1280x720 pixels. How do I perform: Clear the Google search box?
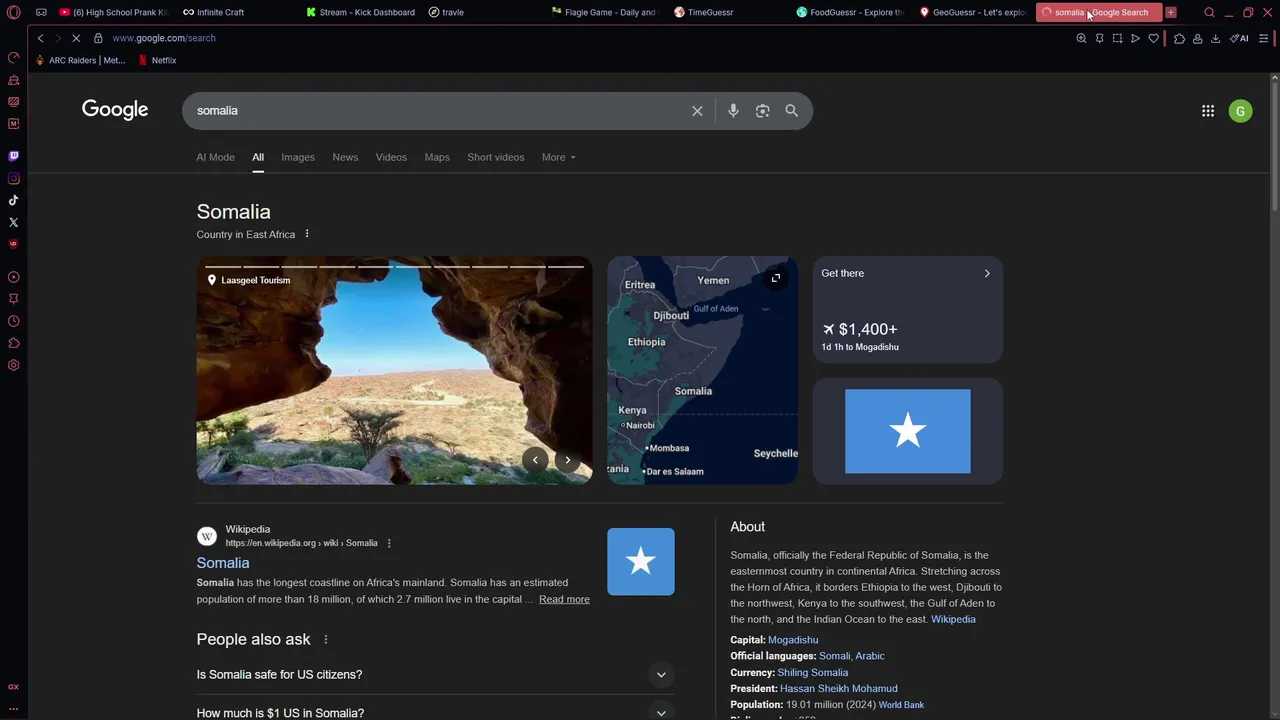[697, 111]
